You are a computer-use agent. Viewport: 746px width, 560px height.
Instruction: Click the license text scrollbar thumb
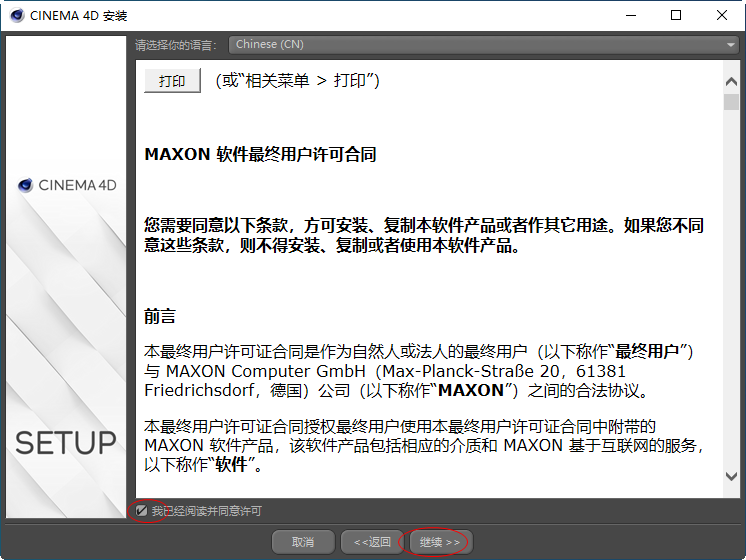732,101
